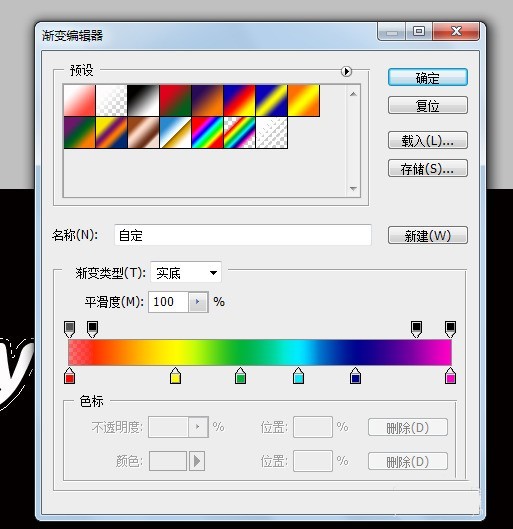This screenshot has width=513, height=529.
Task: Create a new preset with 新建(W)
Action: pyautogui.click(x=428, y=235)
